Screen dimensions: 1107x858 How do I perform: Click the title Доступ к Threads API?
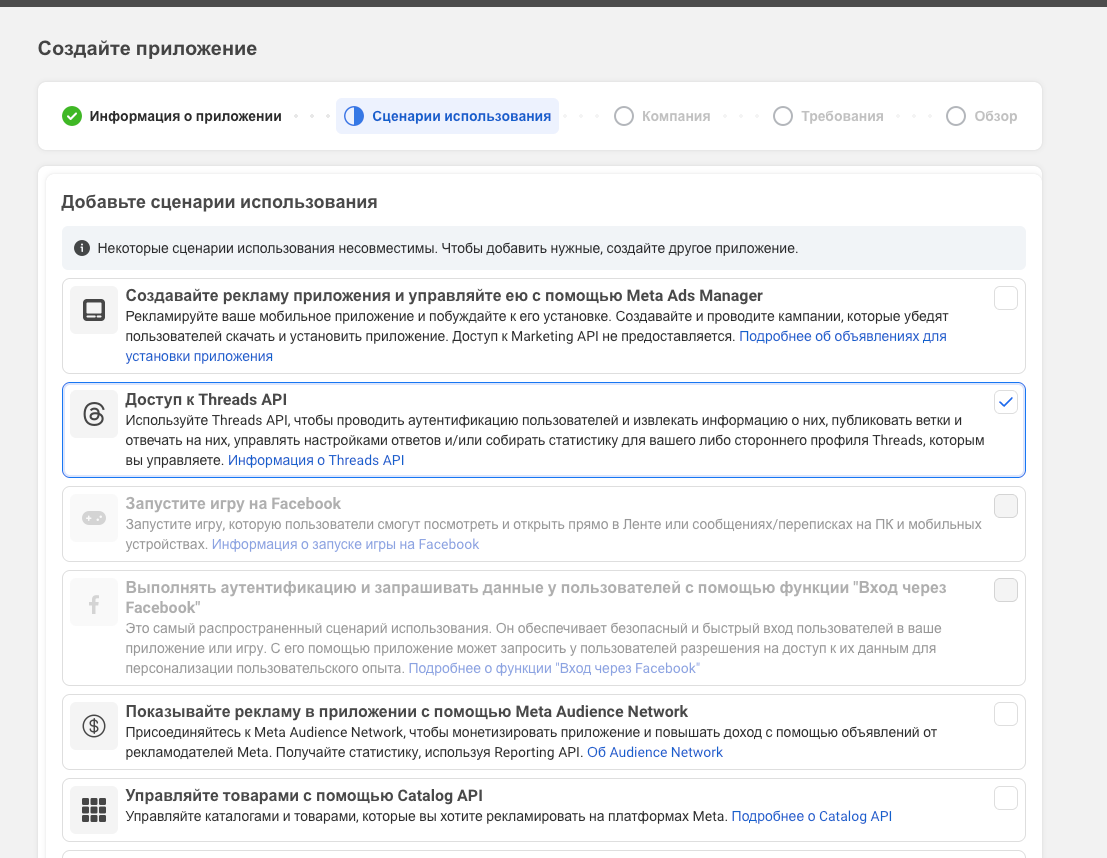pos(206,400)
